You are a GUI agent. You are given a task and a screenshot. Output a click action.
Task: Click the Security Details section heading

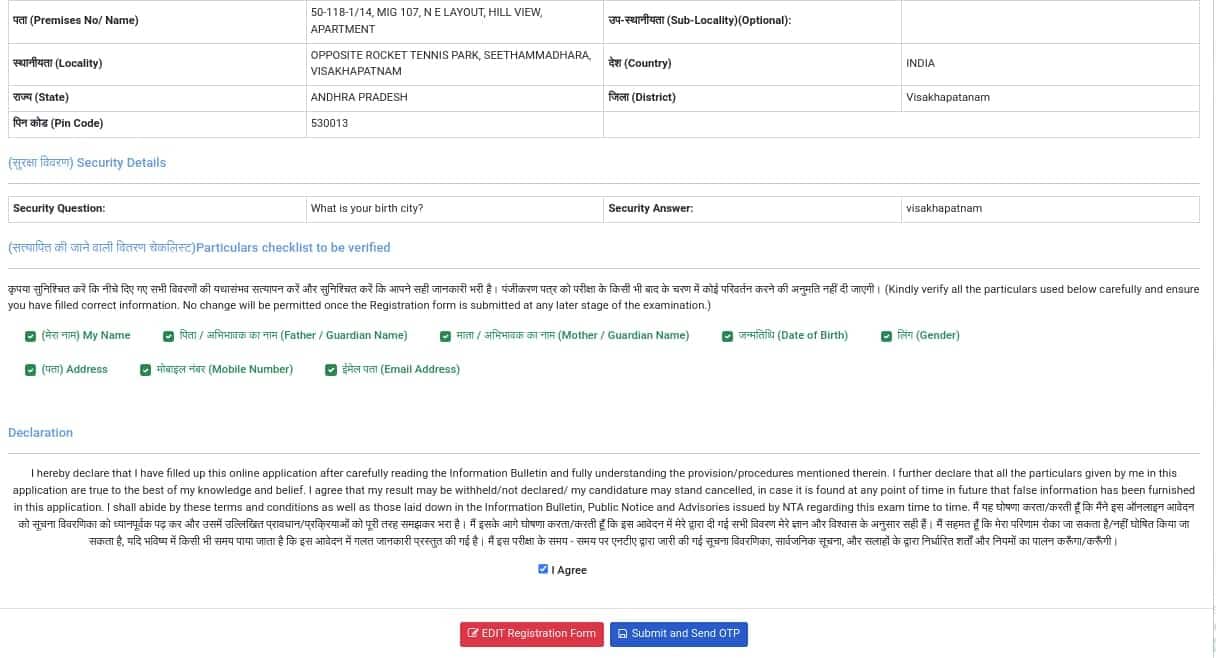pyautogui.click(x=87, y=163)
